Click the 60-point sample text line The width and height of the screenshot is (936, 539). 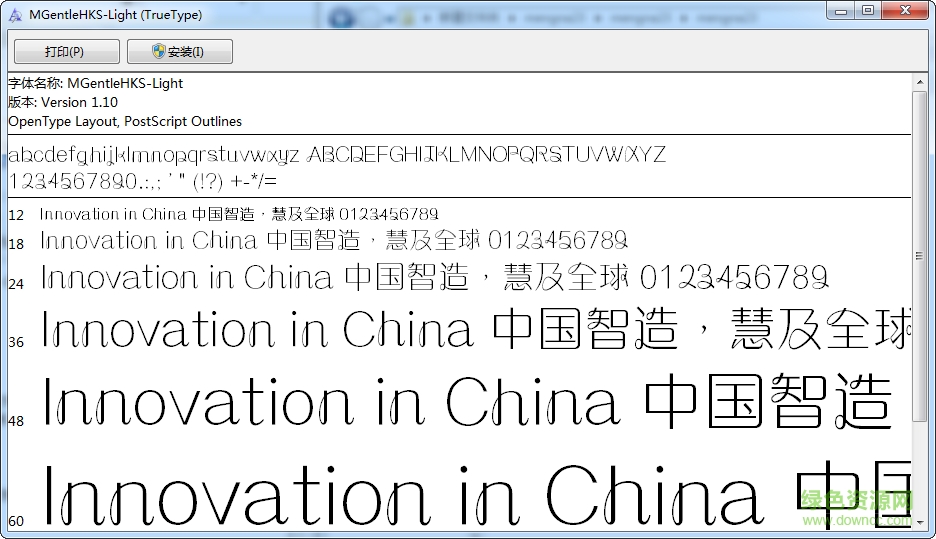pyautogui.click(x=477, y=494)
